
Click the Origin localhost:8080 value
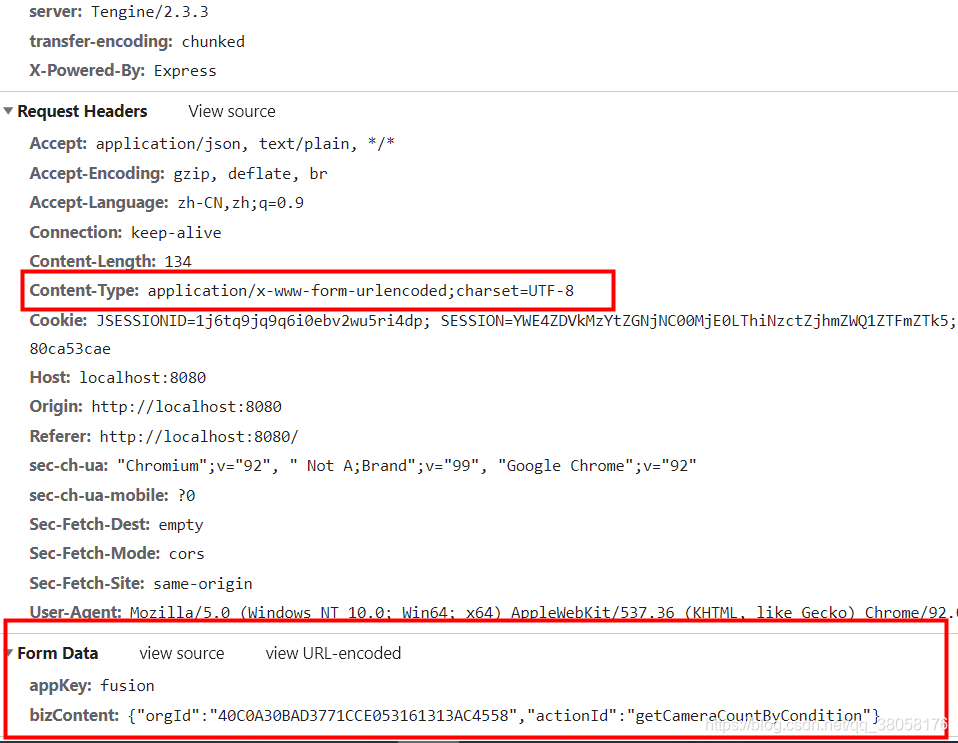(186, 406)
